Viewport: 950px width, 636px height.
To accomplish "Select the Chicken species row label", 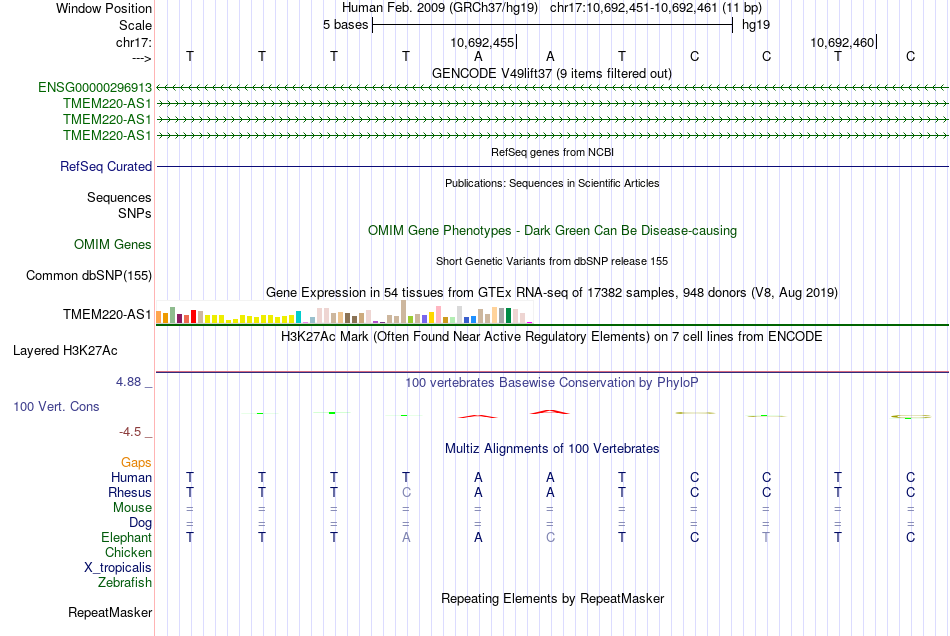I will point(128,552).
